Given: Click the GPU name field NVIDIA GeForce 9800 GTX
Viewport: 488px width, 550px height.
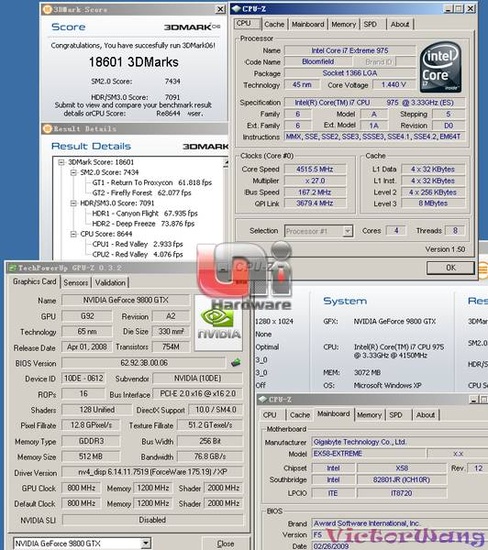Looking at the screenshot, I should click(126, 300).
